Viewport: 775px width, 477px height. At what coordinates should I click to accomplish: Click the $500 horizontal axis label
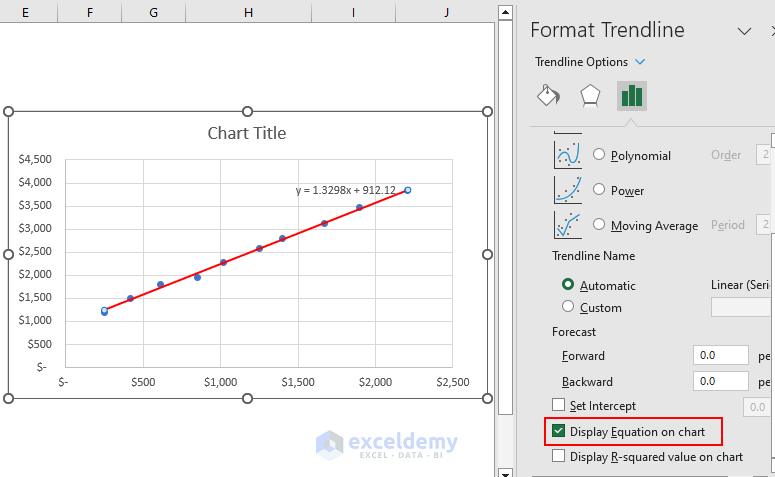143,382
